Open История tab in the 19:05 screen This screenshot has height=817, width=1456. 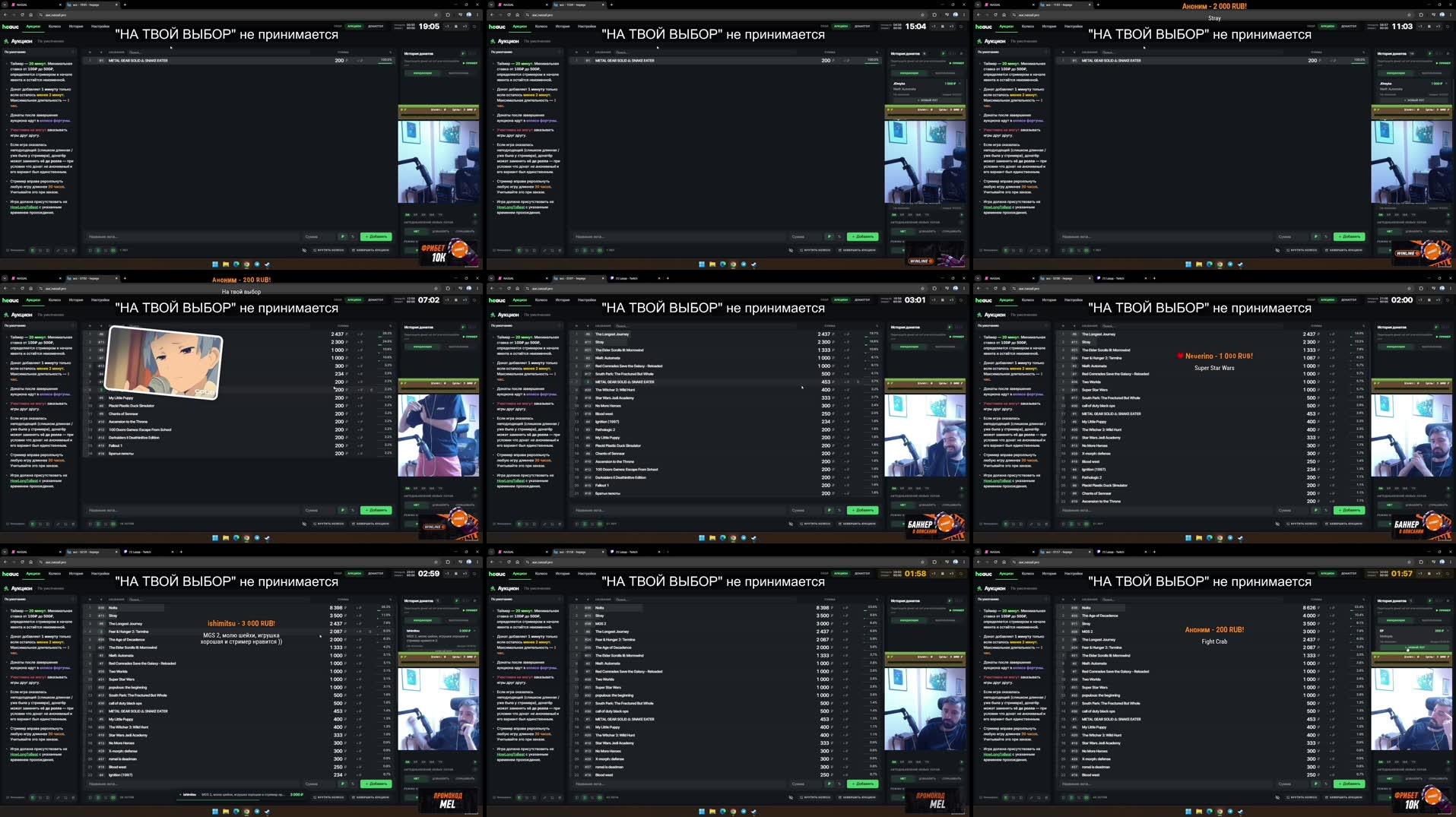[76, 26]
